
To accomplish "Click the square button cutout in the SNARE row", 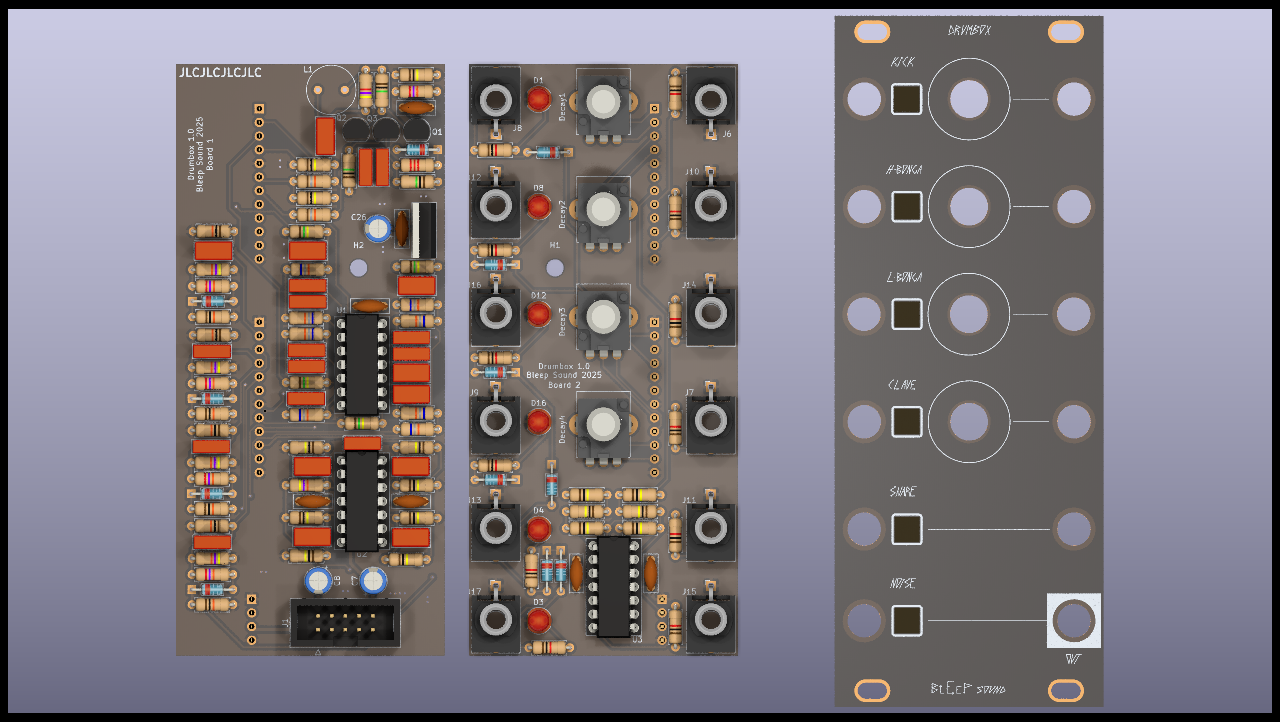I will pos(906,529).
